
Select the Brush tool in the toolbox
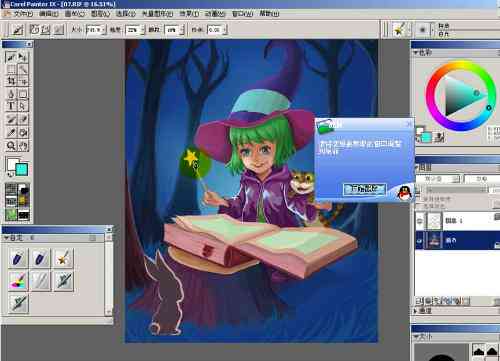point(11,57)
